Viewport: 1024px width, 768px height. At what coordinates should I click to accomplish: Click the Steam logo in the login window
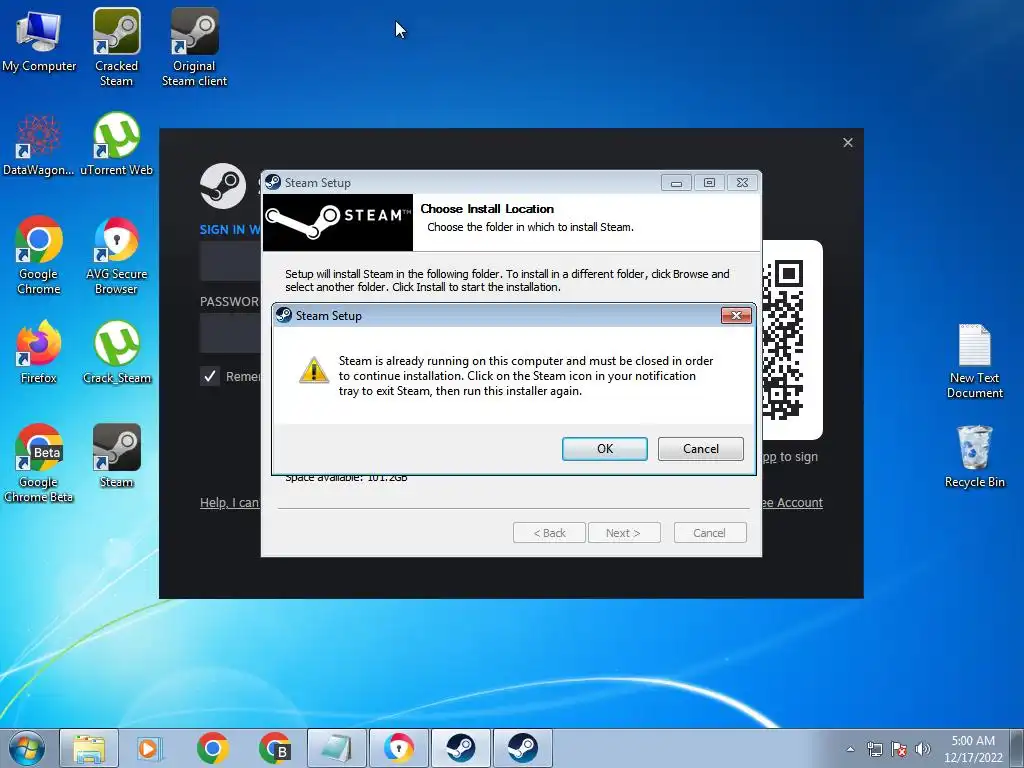click(223, 186)
